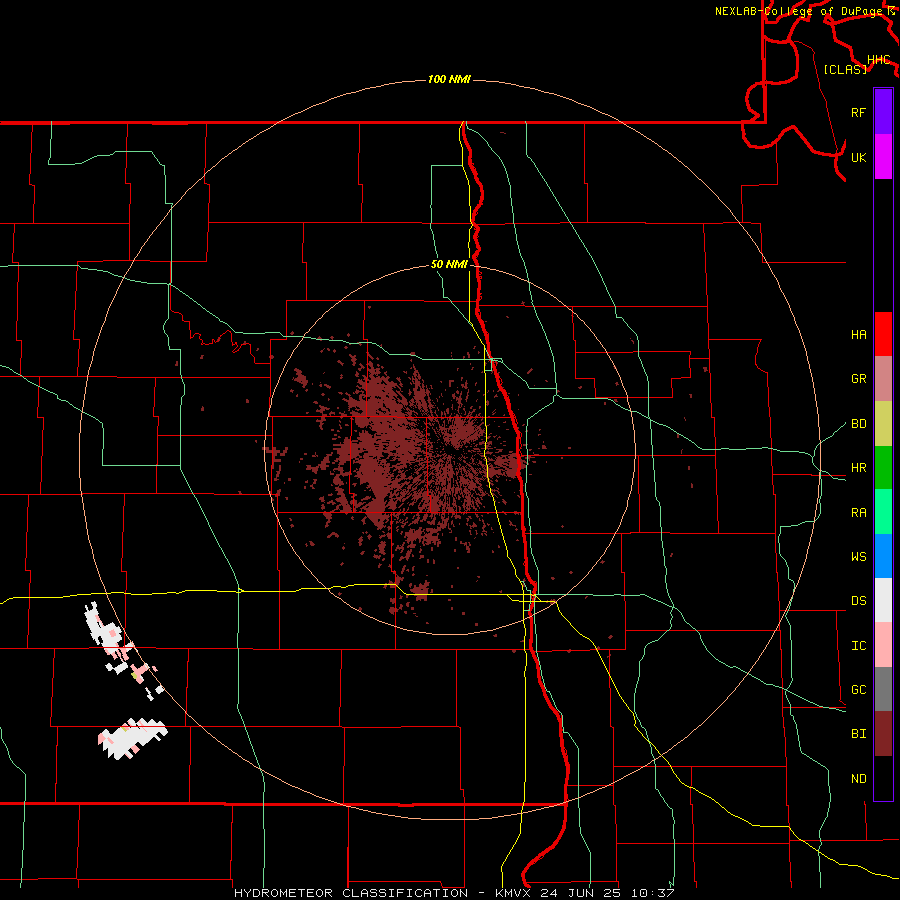Viewport: 900px width, 900px height.
Task: Click the "NEXLAB-College of DuPage" credit text
Action: point(798,11)
